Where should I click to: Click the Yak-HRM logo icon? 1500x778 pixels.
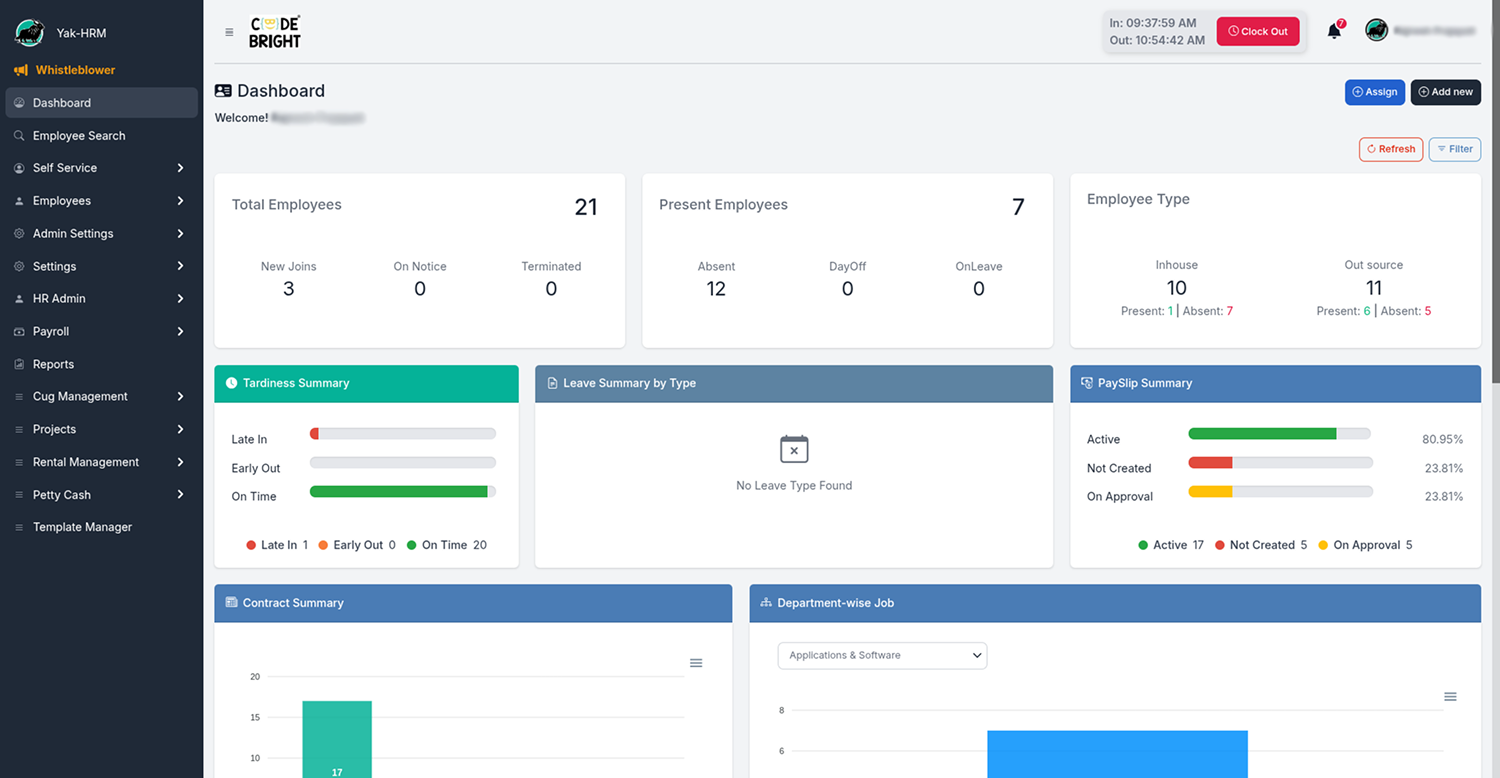[29, 33]
